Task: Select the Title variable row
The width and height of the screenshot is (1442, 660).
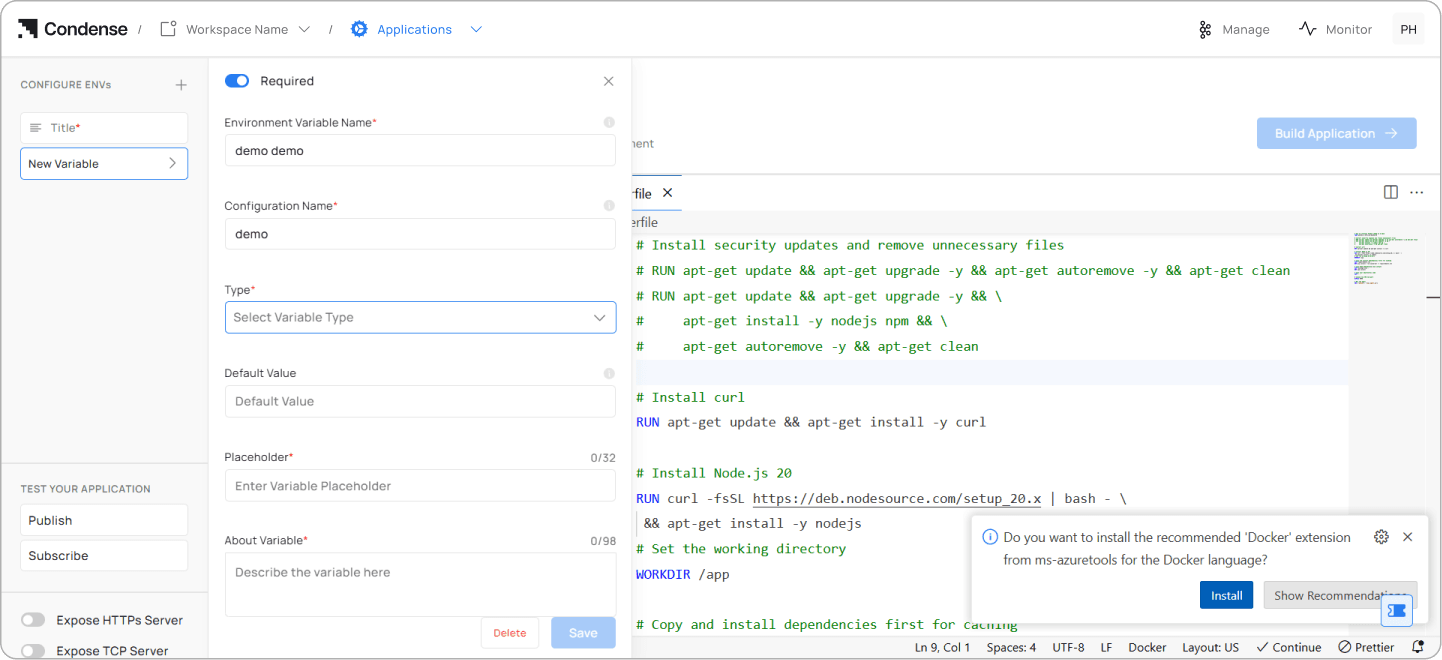Action: 104,128
